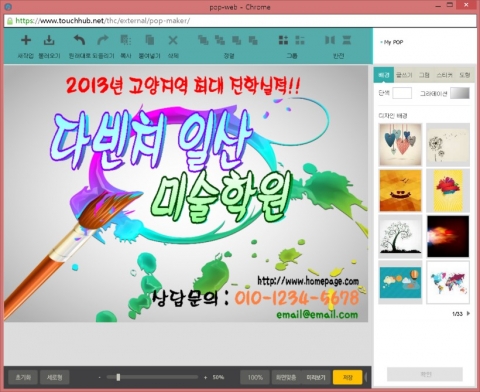Click the browser address bar URL
The height and width of the screenshot is (392, 480).
103,21
